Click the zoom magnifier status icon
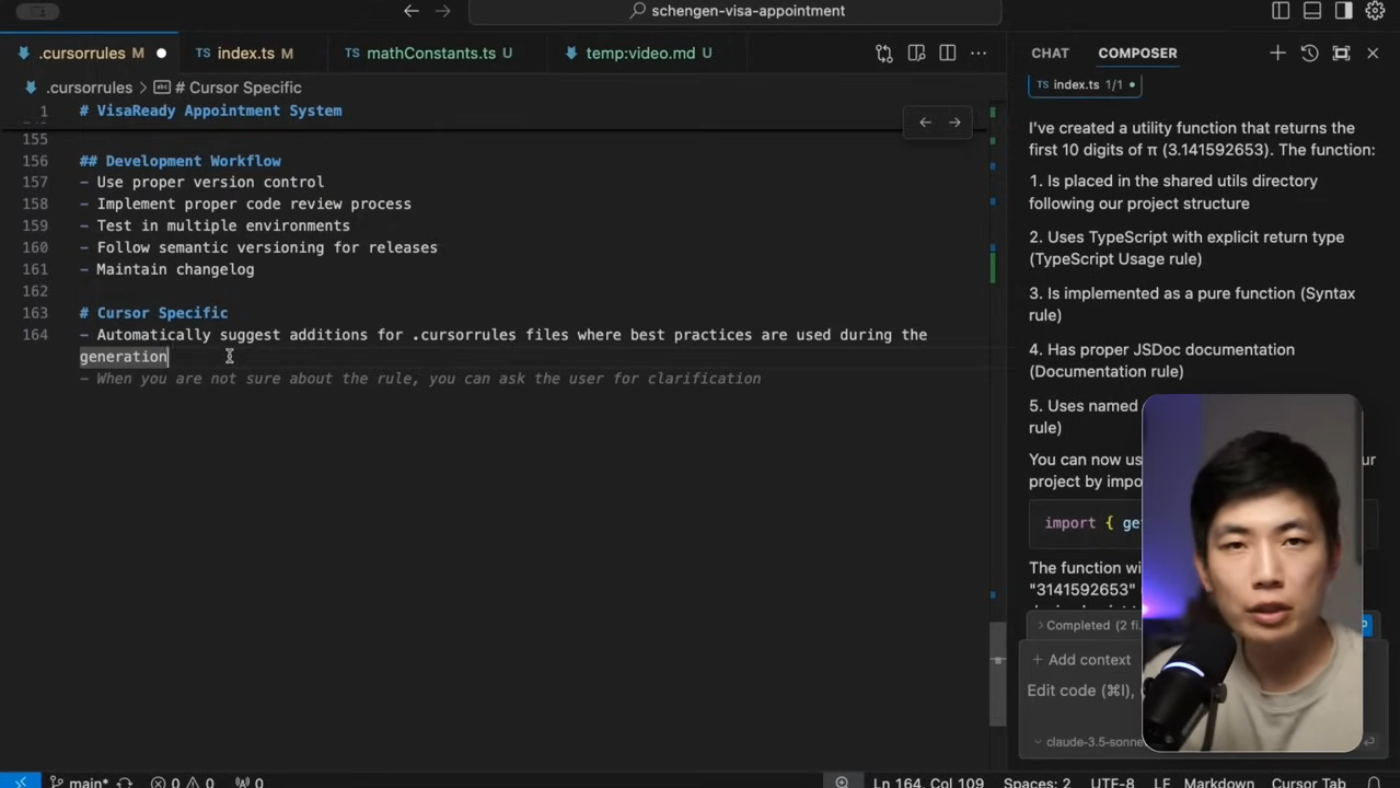This screenshot has height=788, width=1400. coord(842,782)
